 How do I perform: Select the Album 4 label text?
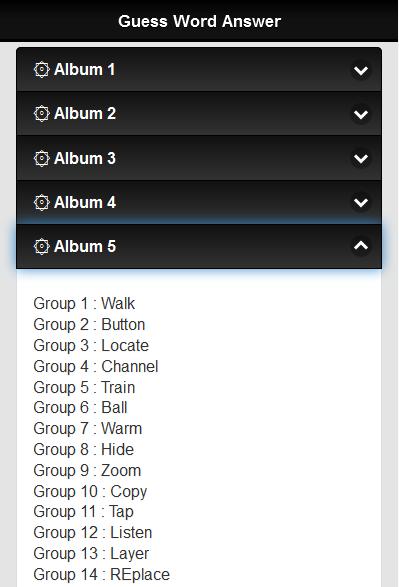85,203
